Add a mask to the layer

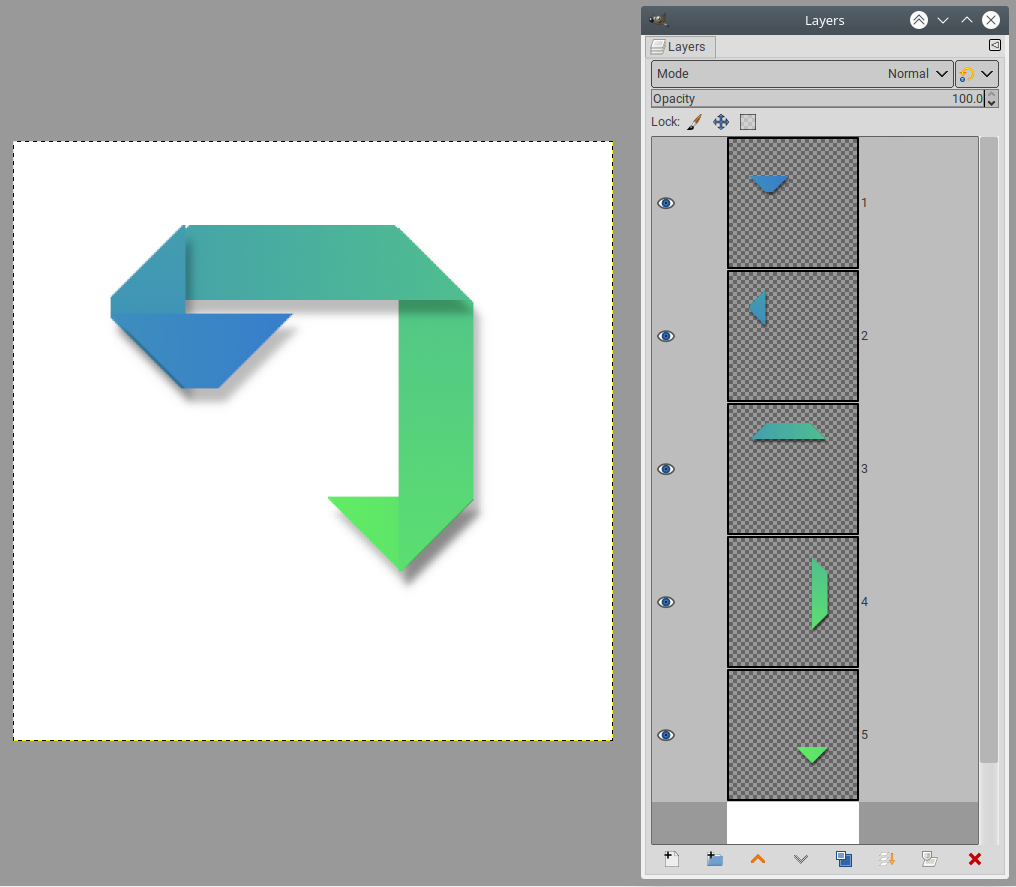[x=930, y=859]
